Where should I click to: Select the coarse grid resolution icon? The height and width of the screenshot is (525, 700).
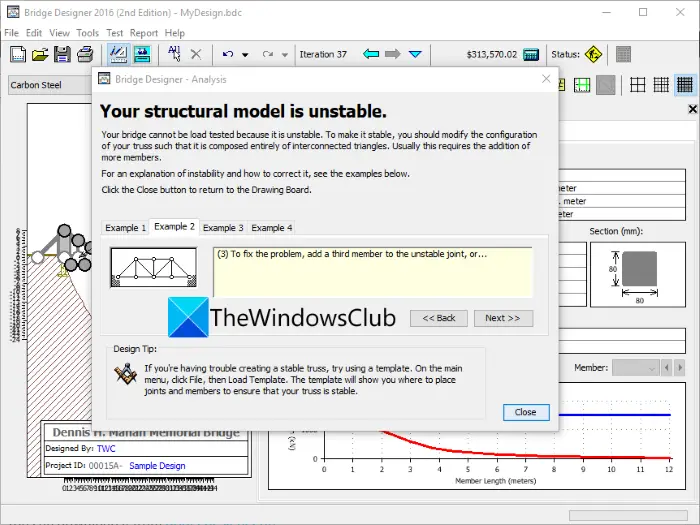point(638,85)
